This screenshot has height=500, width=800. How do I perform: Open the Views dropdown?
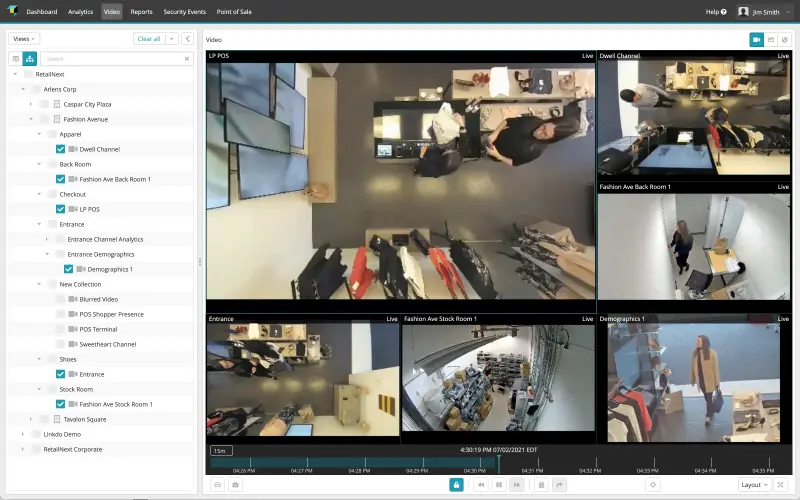point(24,39)
